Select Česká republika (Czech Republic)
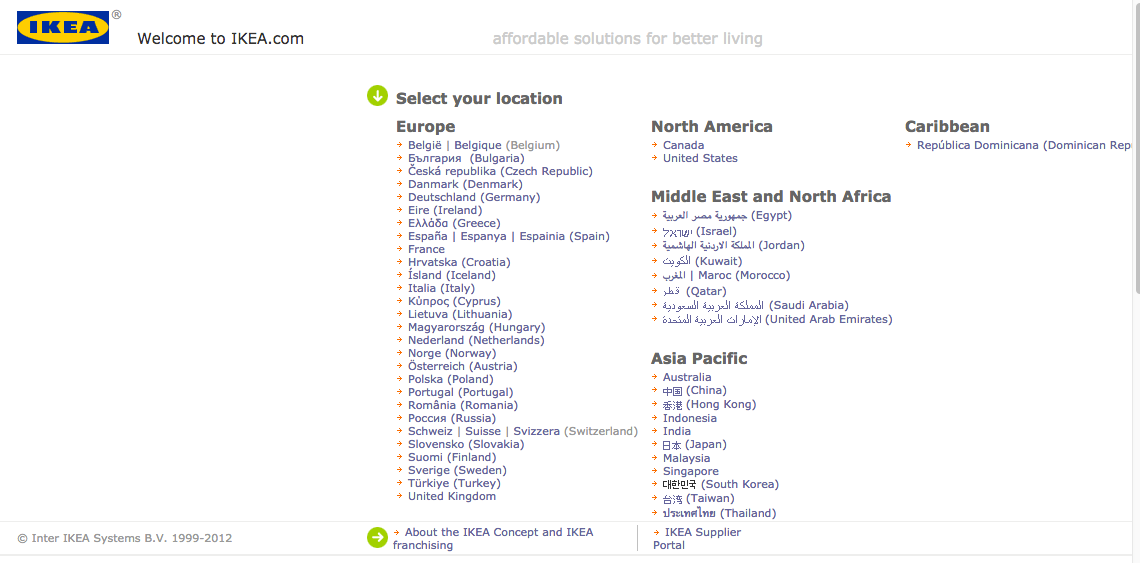This screenshot has height=563, width=1140. (x=500, y=172)
